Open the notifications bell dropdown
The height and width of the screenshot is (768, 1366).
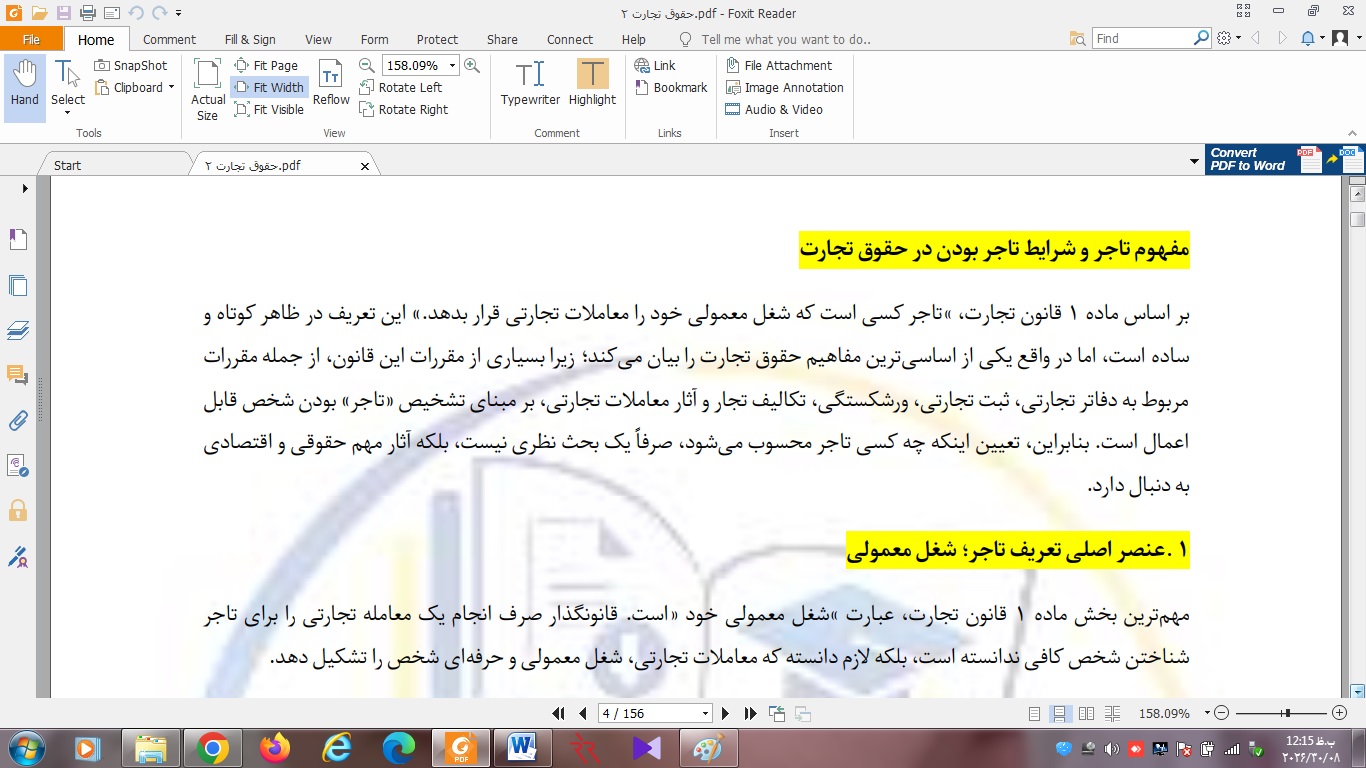click(x=1312, y=38)
